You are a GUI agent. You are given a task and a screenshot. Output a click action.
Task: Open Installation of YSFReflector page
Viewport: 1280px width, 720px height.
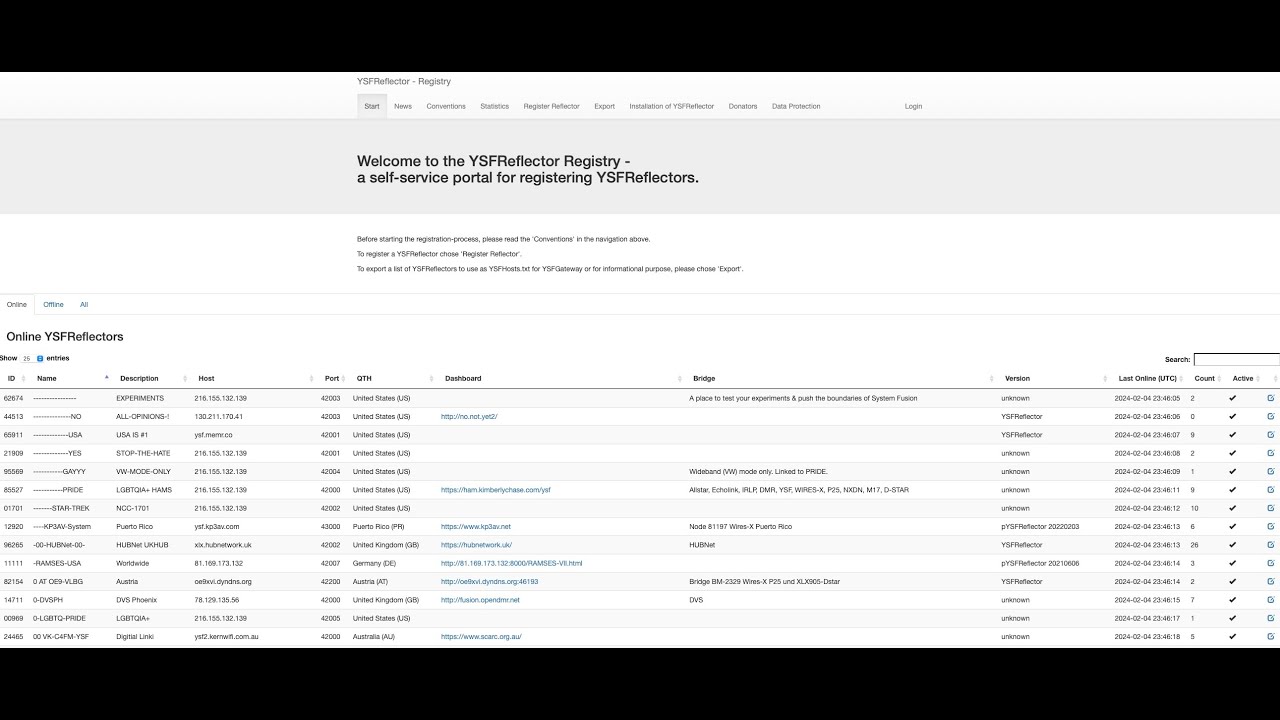point(672,106)
